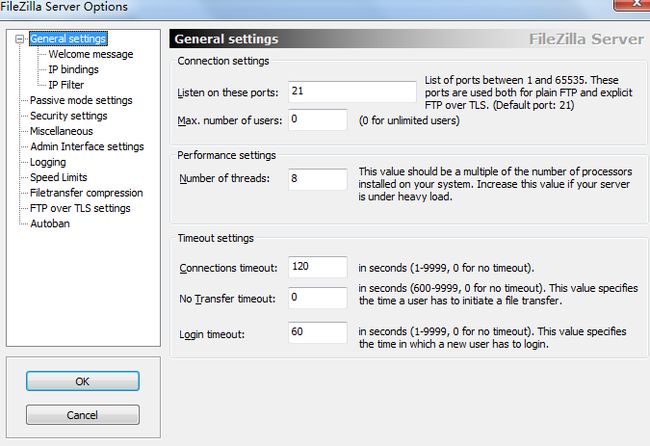Open Admin Interface settings

pyautogui.click(x=87, y=147)
